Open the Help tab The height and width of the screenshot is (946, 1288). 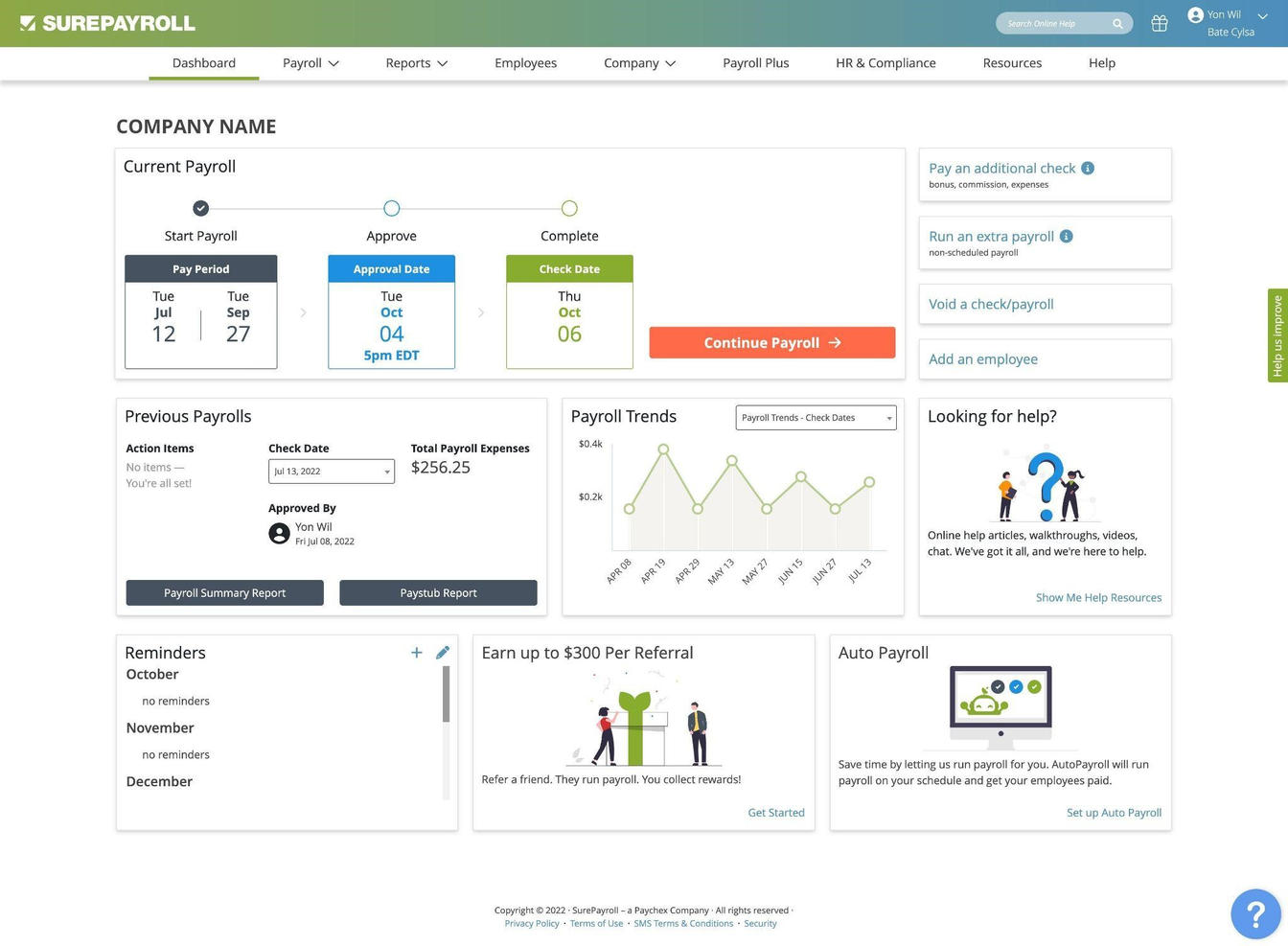1102,63
